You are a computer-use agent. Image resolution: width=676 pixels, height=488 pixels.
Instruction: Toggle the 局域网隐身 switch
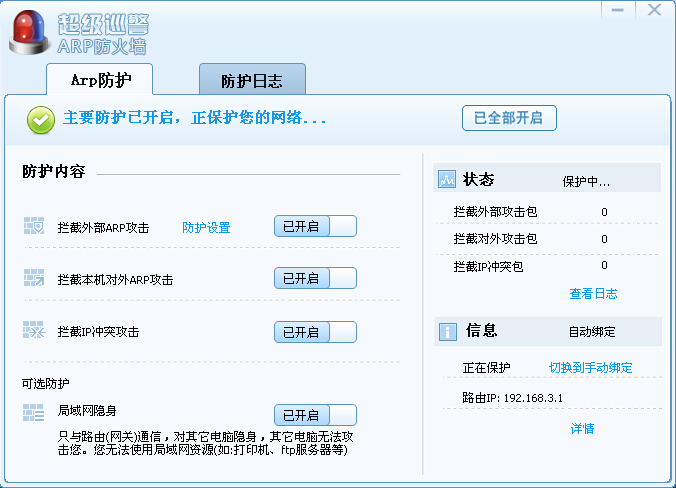pyautogui.click(x=315, y=415)
